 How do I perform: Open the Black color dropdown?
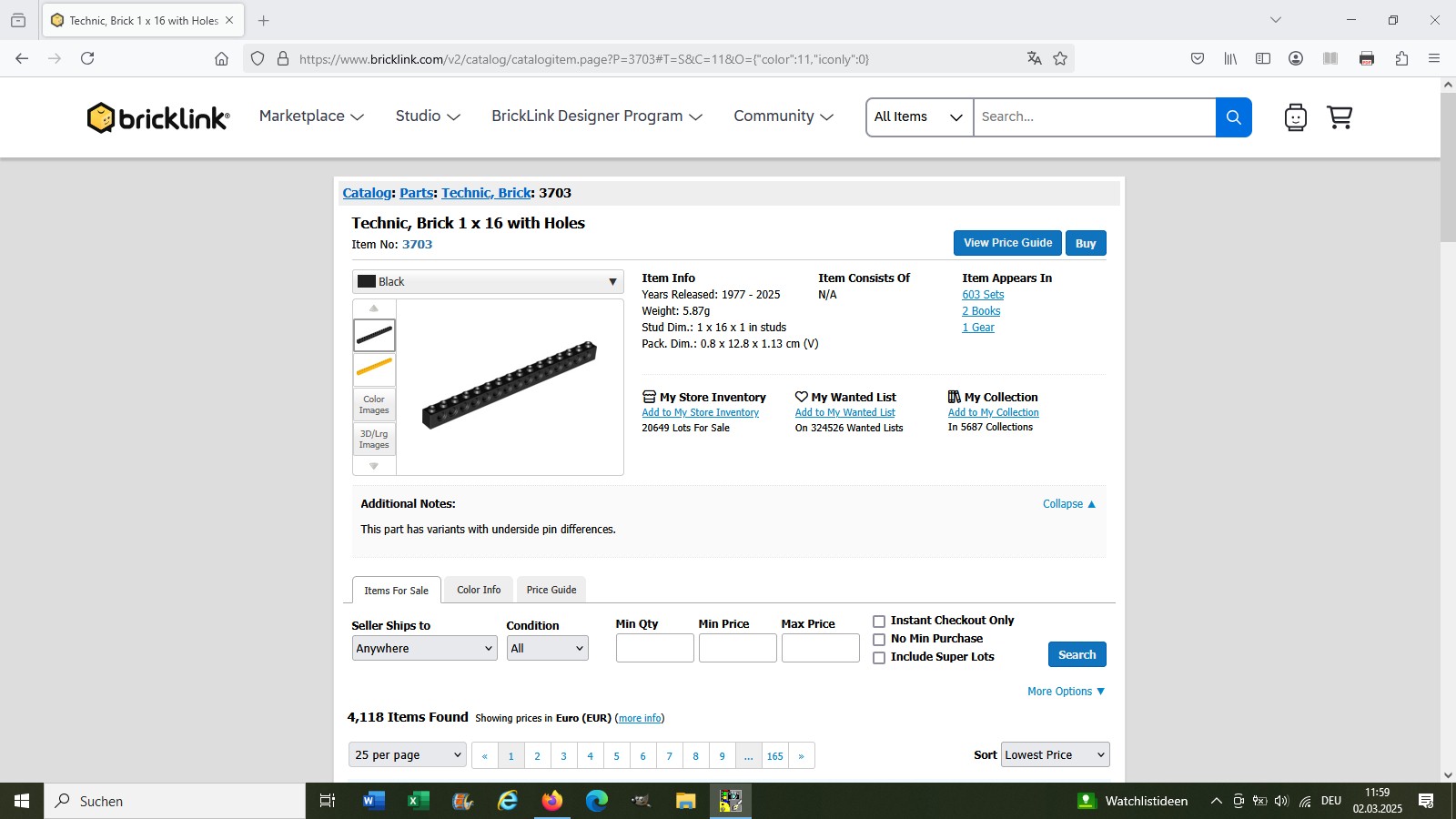[x=488, y=281]
